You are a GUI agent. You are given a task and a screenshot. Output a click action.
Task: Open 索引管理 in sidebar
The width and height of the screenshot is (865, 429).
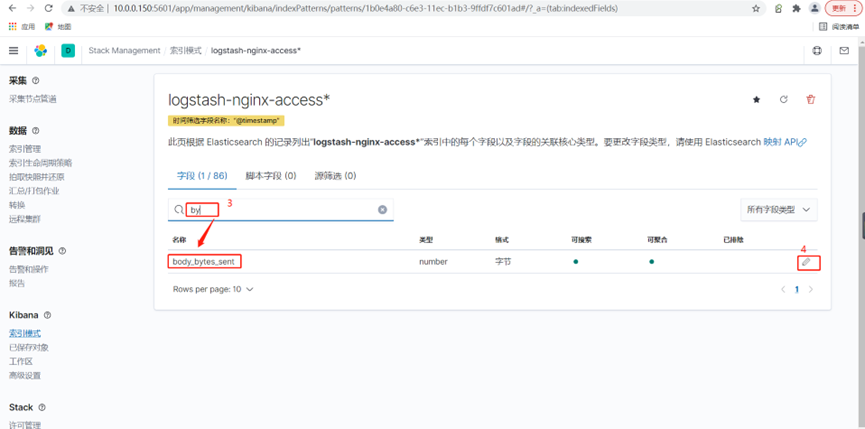click(x=25, y=149)
